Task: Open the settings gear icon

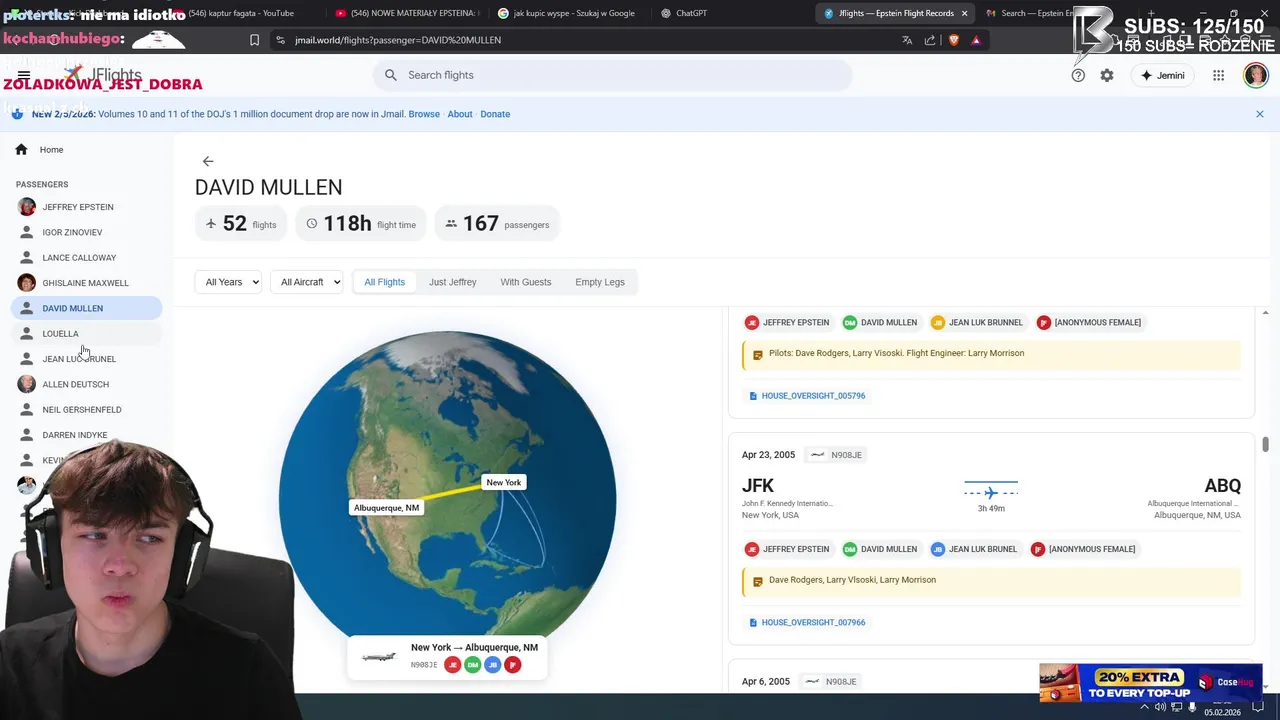Action: point(1107,75)
